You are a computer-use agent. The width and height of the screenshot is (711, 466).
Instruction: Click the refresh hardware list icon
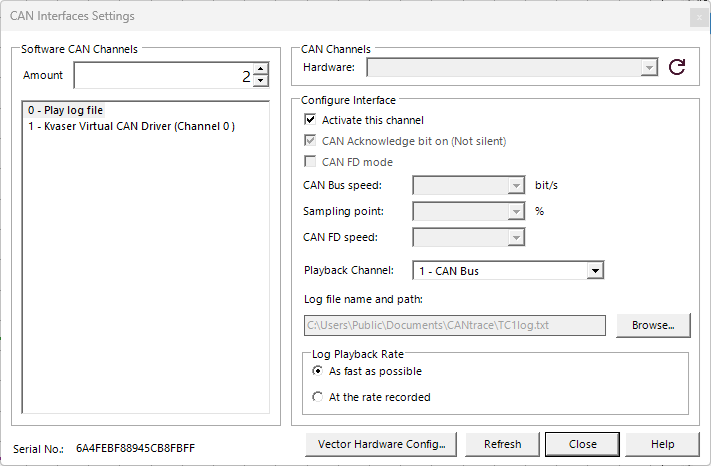[677, 67]
